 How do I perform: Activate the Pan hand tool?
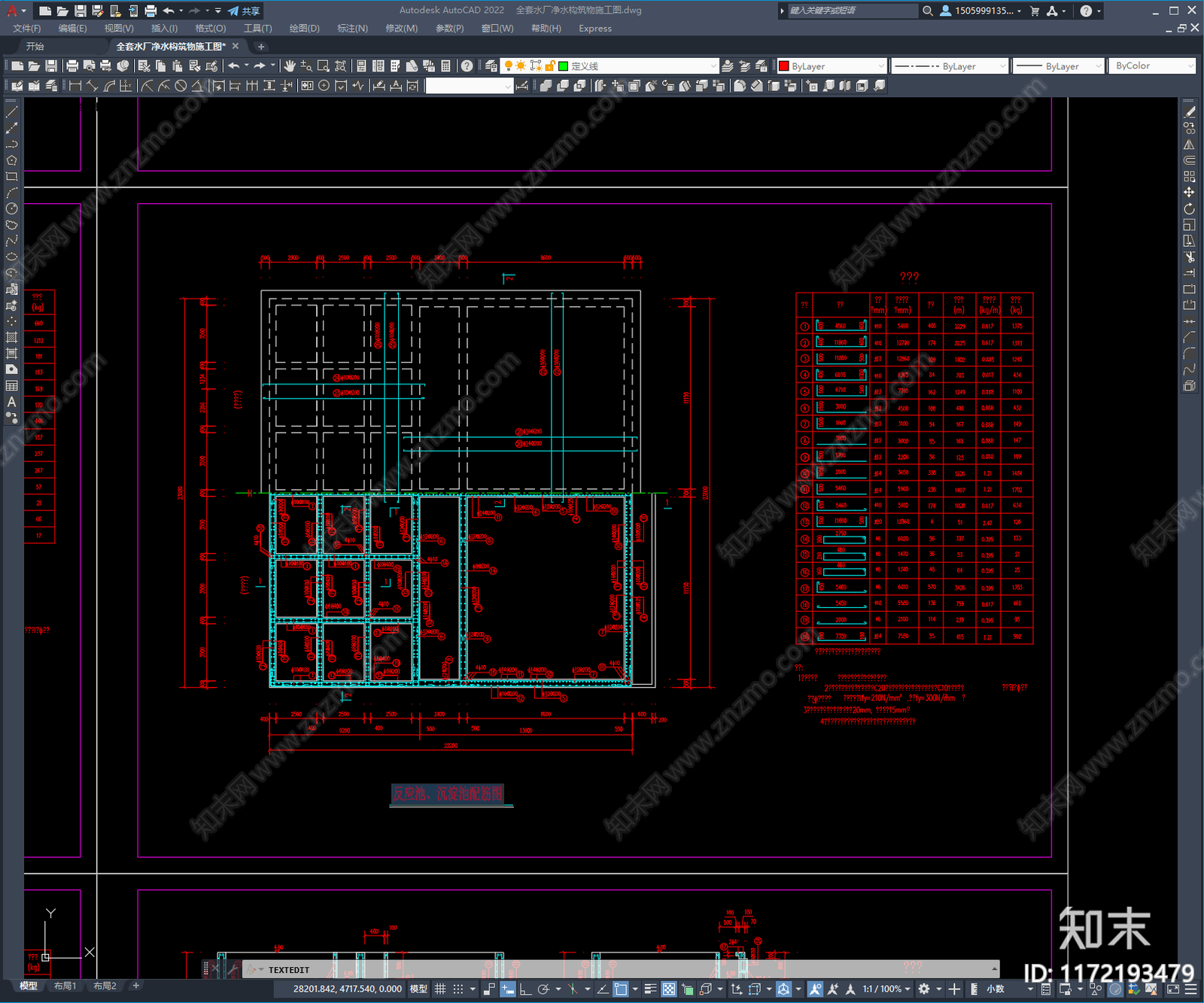coord(290,66)
